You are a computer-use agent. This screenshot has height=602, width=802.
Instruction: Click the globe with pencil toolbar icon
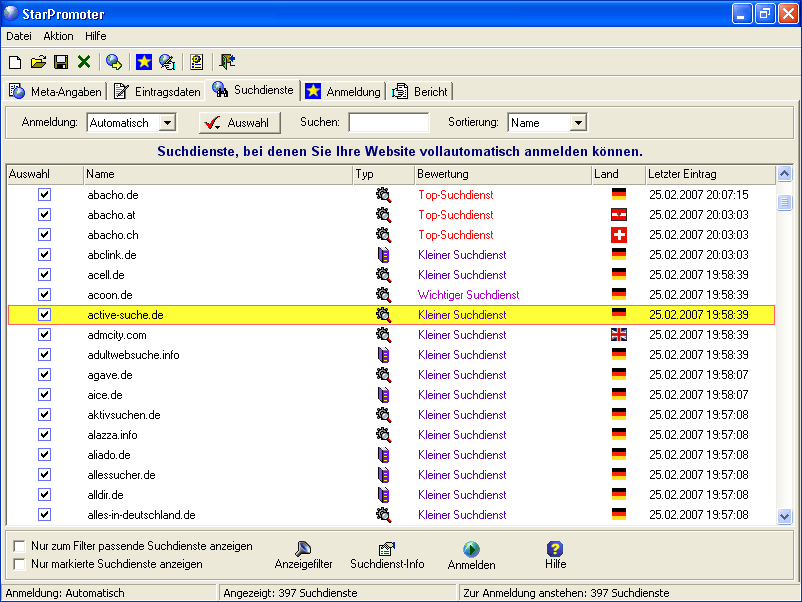click(x=167, y=62)
